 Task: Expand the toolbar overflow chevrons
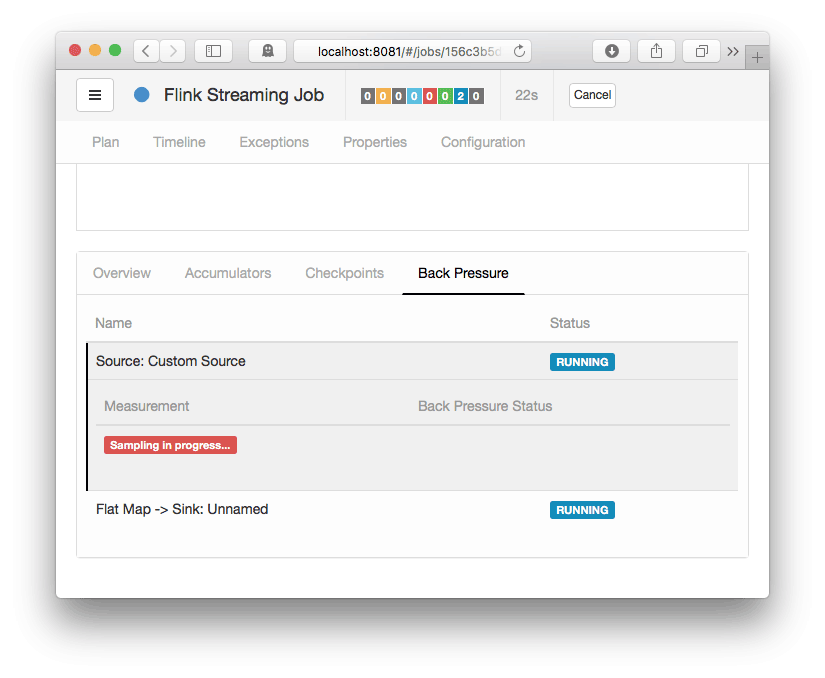click(733, 51)
